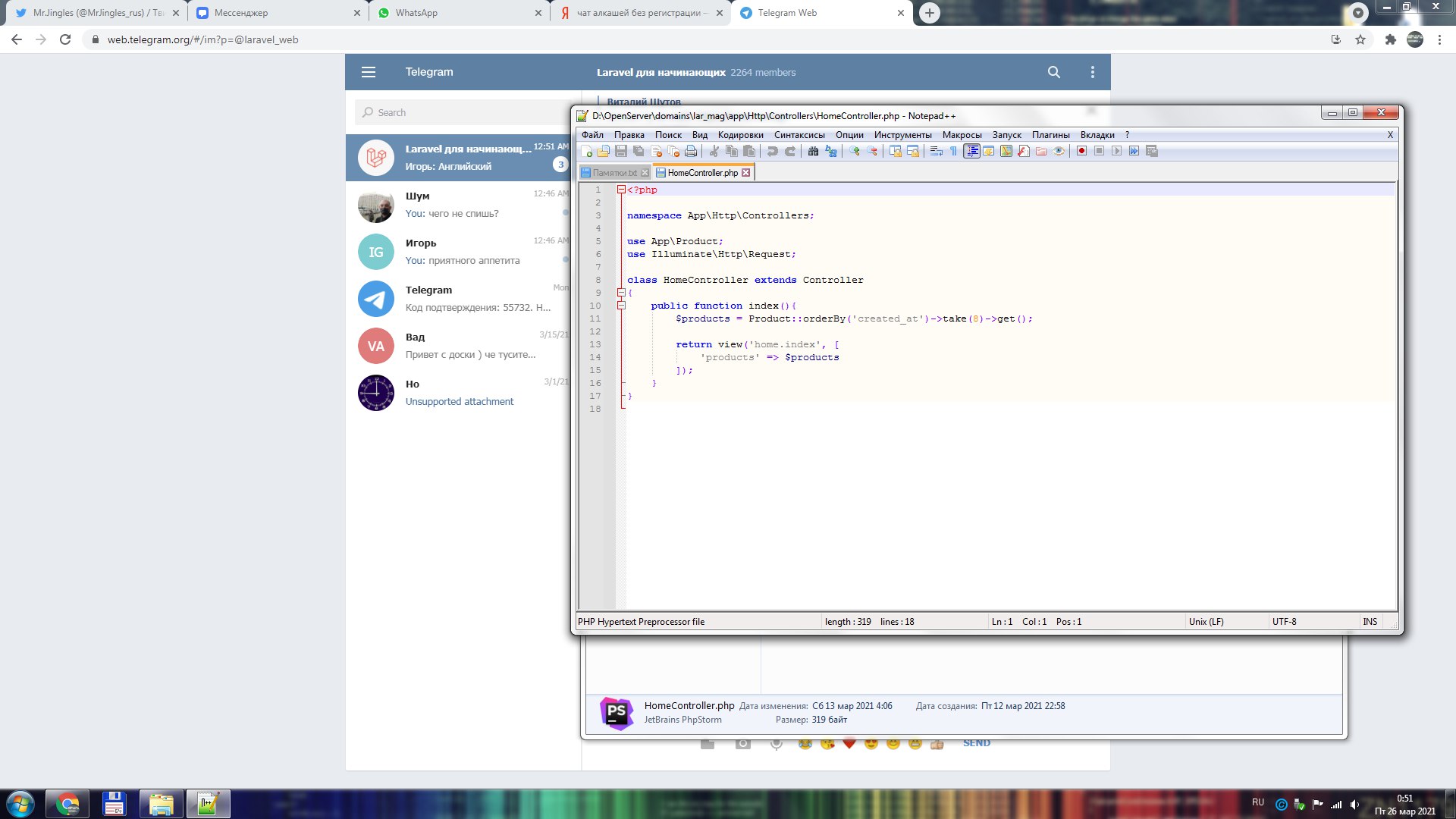The image size is (1456, 819).
Task: Open the Файл menu in Notepad++
Action: pos(592,135)
